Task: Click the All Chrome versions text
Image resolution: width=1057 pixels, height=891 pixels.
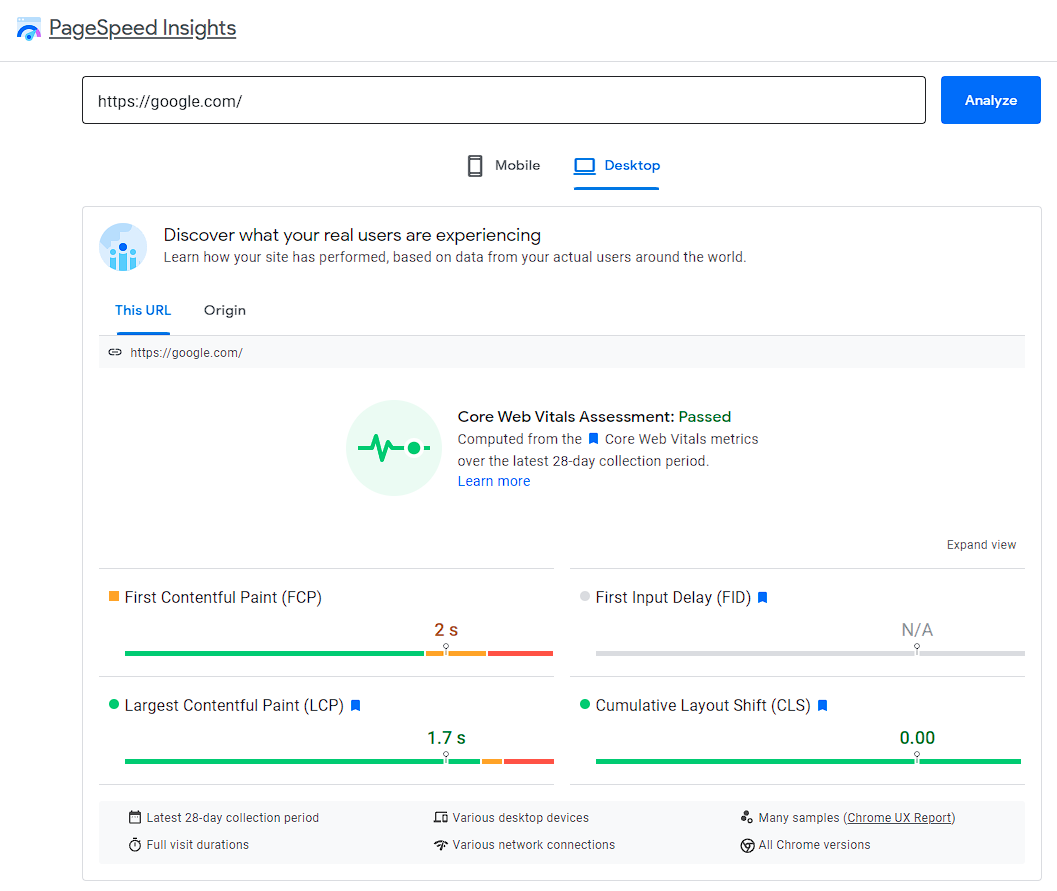Action: click(814, 844)
